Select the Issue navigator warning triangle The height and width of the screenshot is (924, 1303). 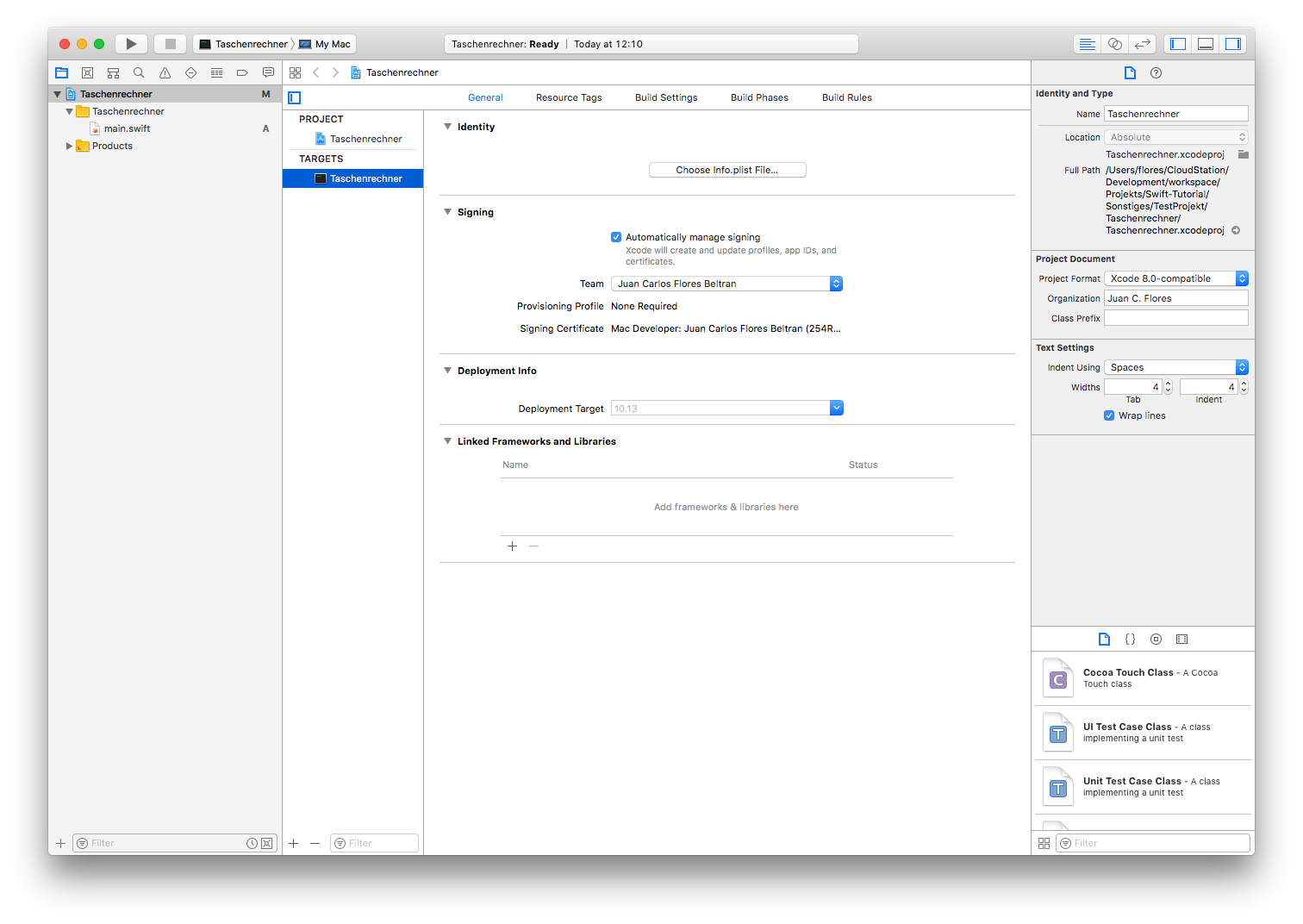(x=165, y=72)
